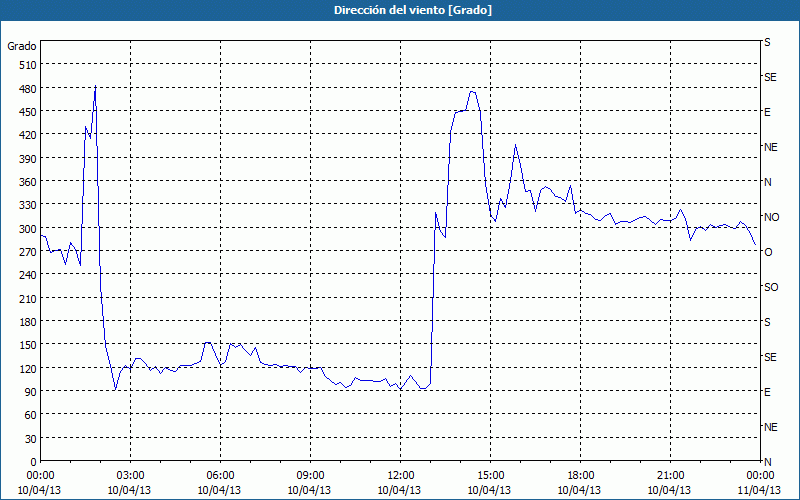This screenshot has width=800, height=500.
Task: Select the 10/04/13 date under 18:00
Action: point(579,490)
